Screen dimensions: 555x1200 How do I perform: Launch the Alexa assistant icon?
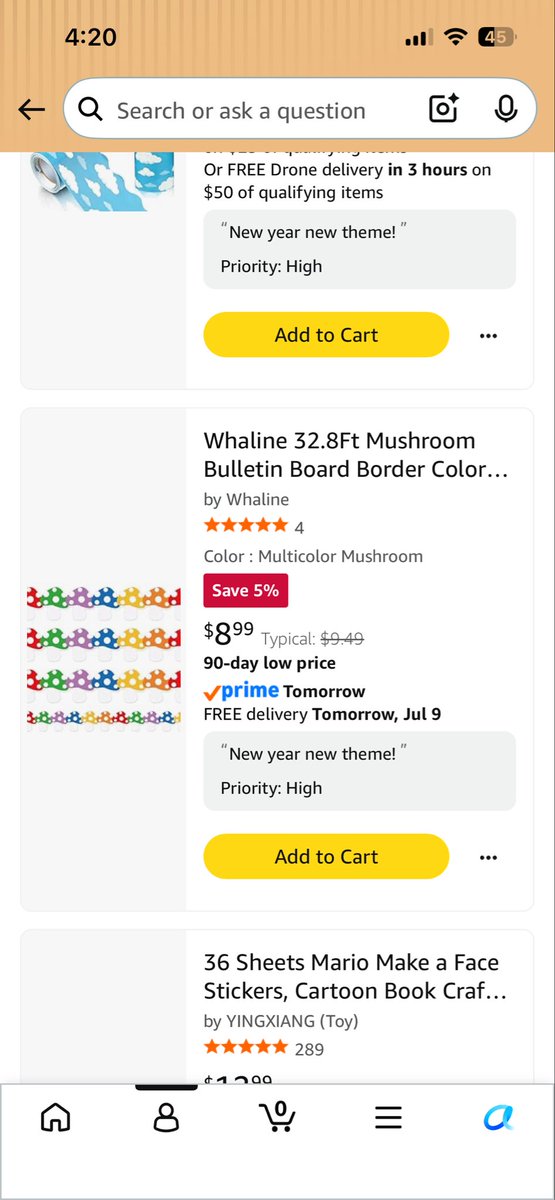(498, 1117)
